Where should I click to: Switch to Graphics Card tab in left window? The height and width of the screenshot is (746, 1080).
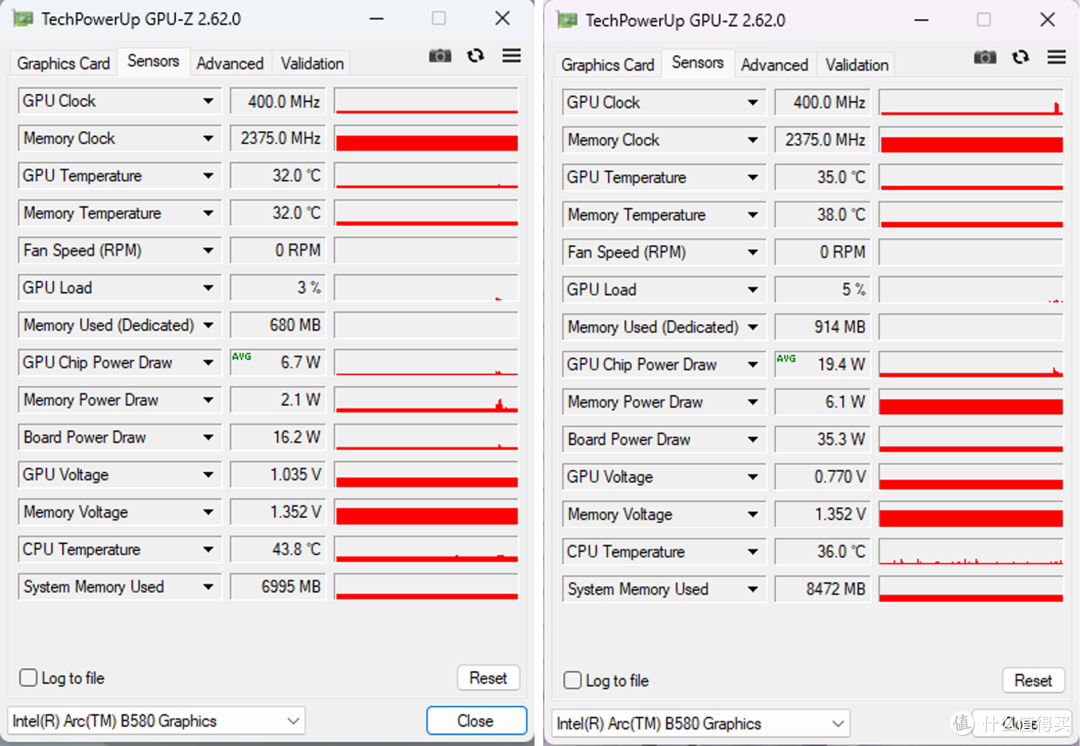[63, 63]
